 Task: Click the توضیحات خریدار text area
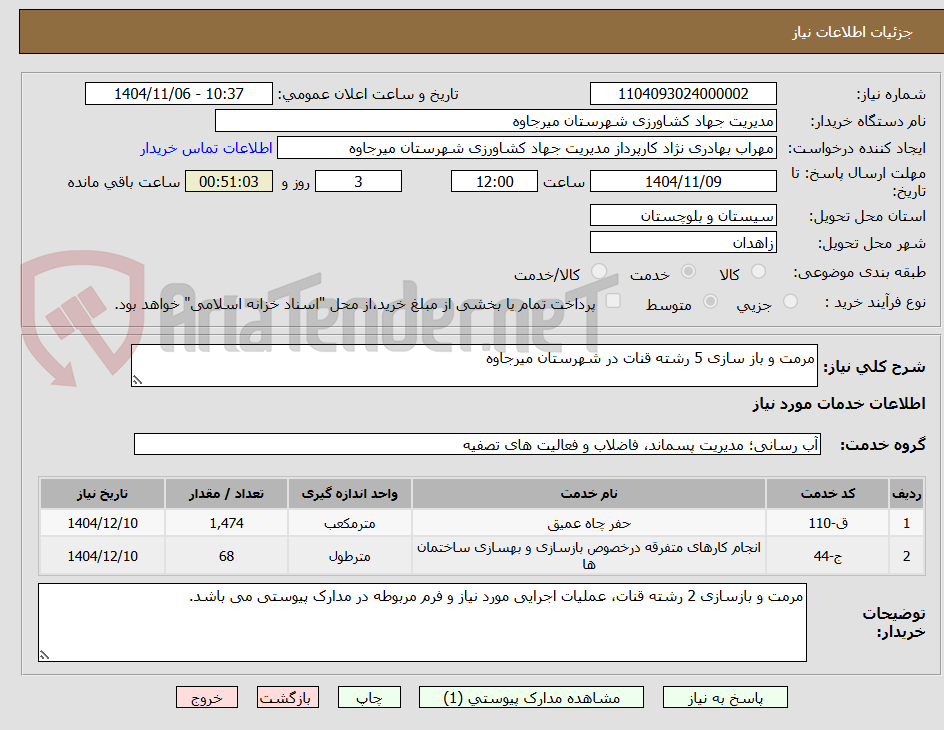(423, 622)
